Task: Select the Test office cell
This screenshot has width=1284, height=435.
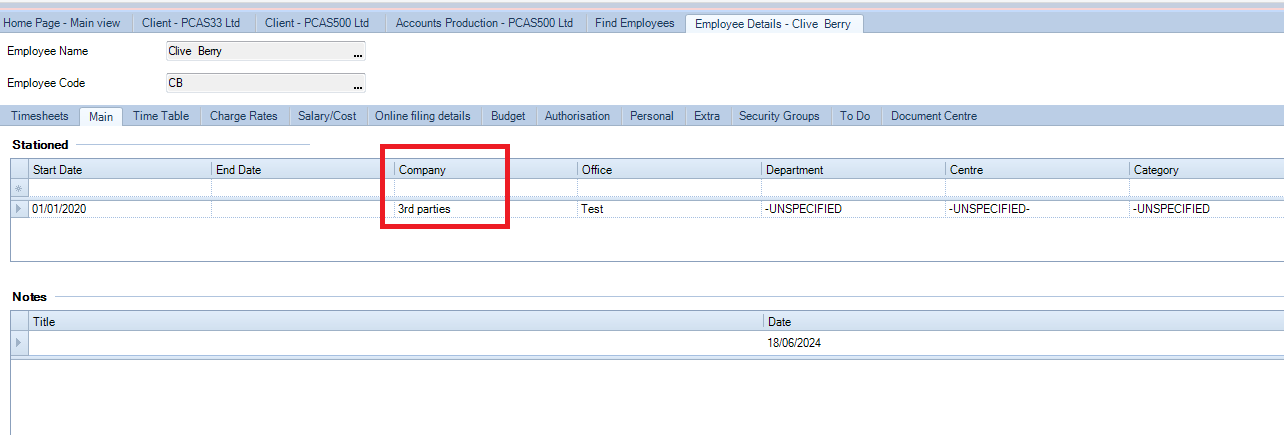Action: pos(670,209)
